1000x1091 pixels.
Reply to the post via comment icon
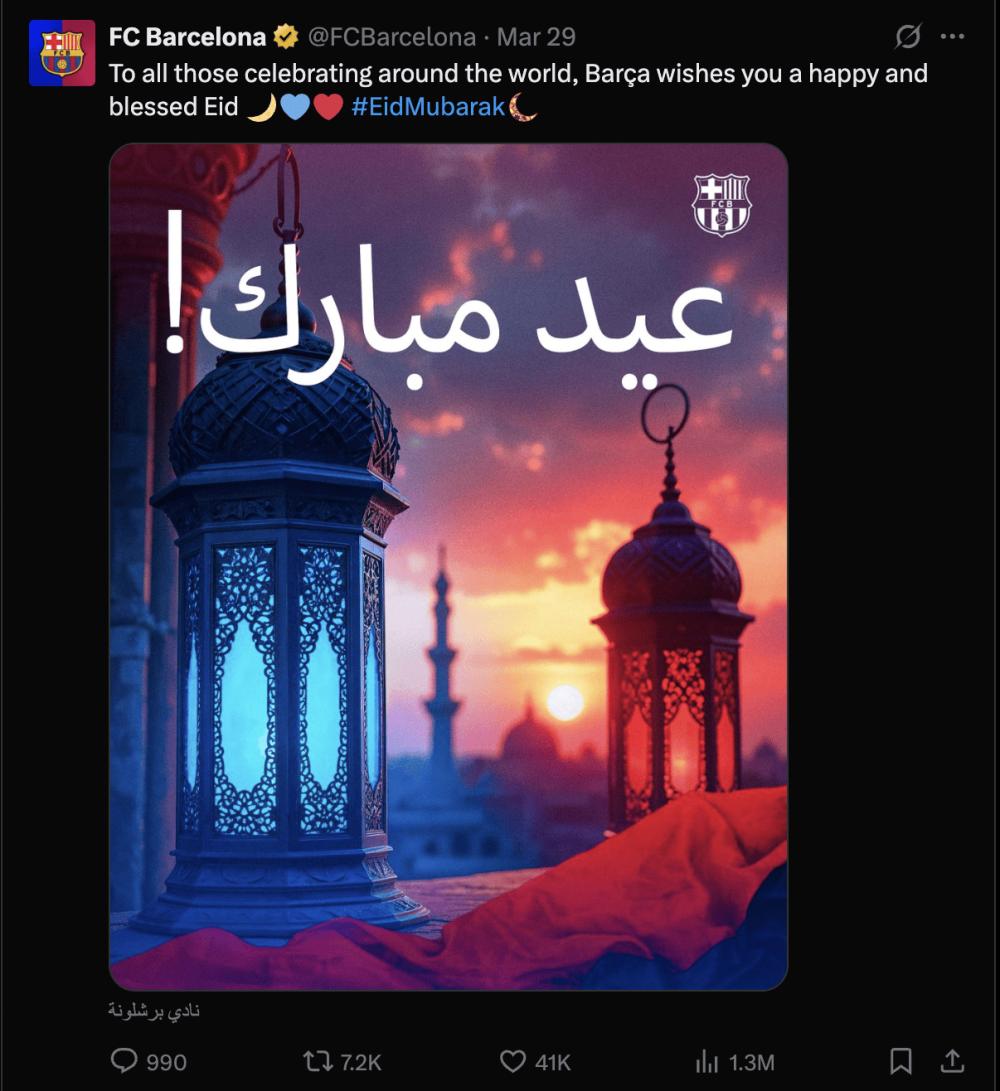tap(149, 1061)
